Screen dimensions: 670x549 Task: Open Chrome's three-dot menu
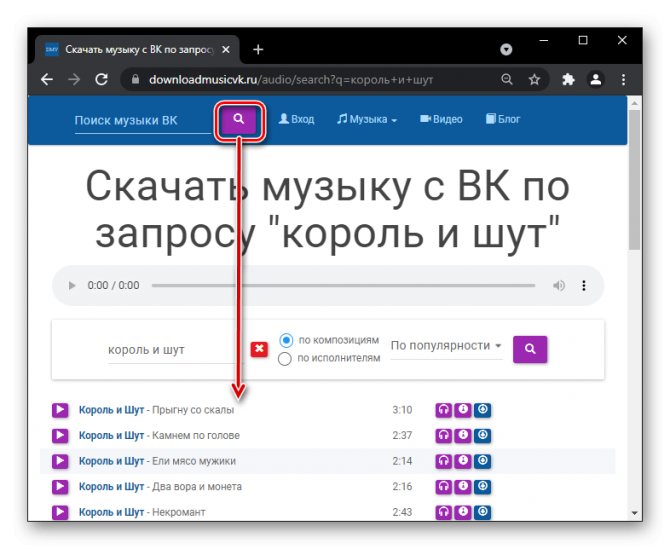click(623, 79)
